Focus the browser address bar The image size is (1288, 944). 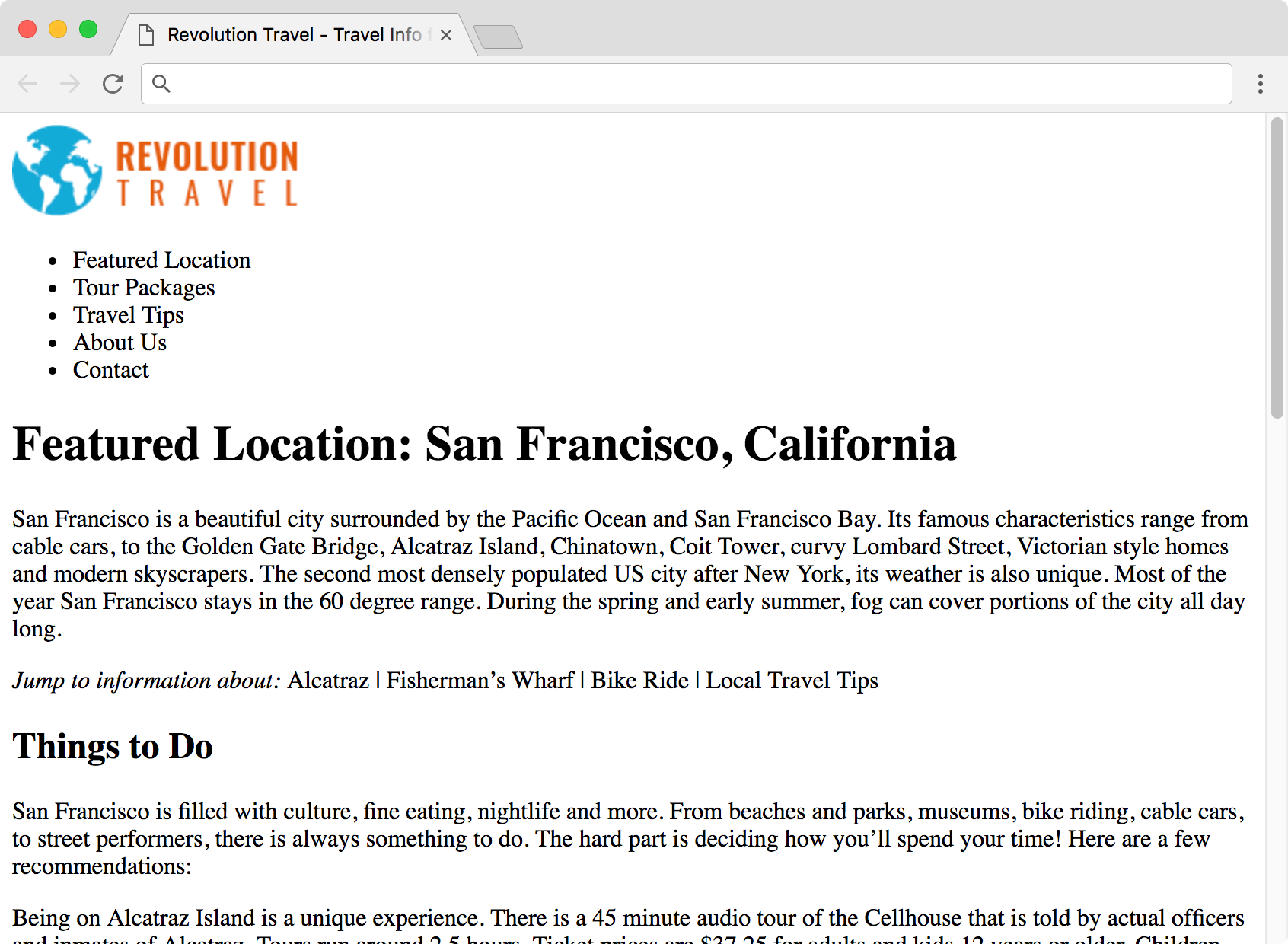(x=685, y=84)
